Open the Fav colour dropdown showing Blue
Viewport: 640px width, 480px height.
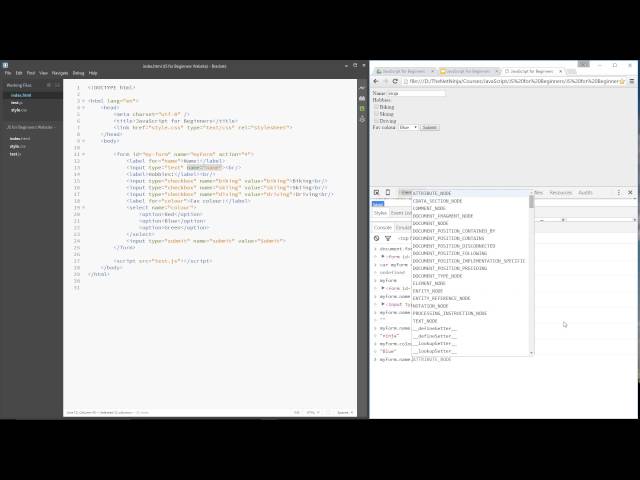[x=408, y=127]
